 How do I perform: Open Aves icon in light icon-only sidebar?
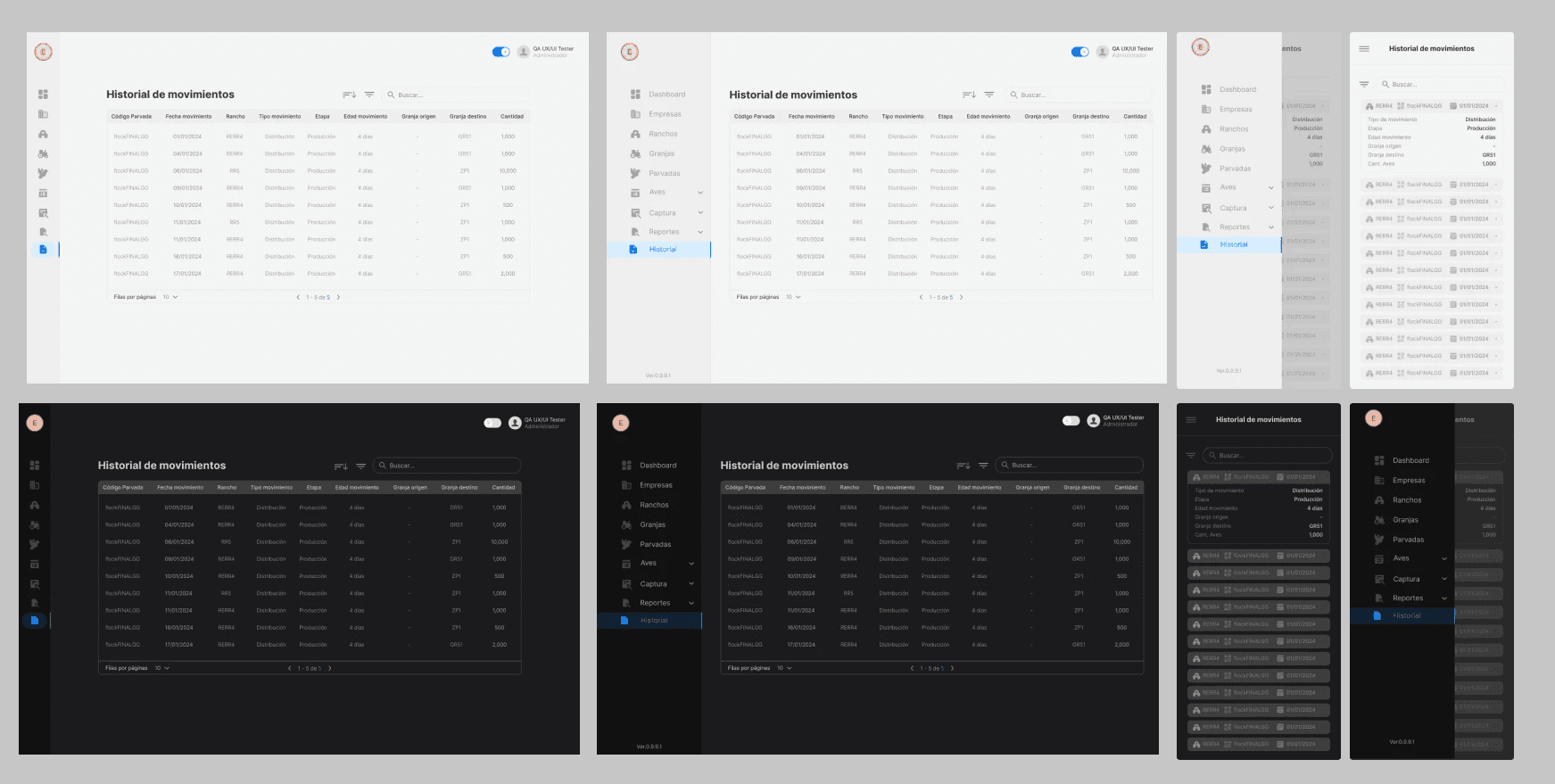[43, 193]
